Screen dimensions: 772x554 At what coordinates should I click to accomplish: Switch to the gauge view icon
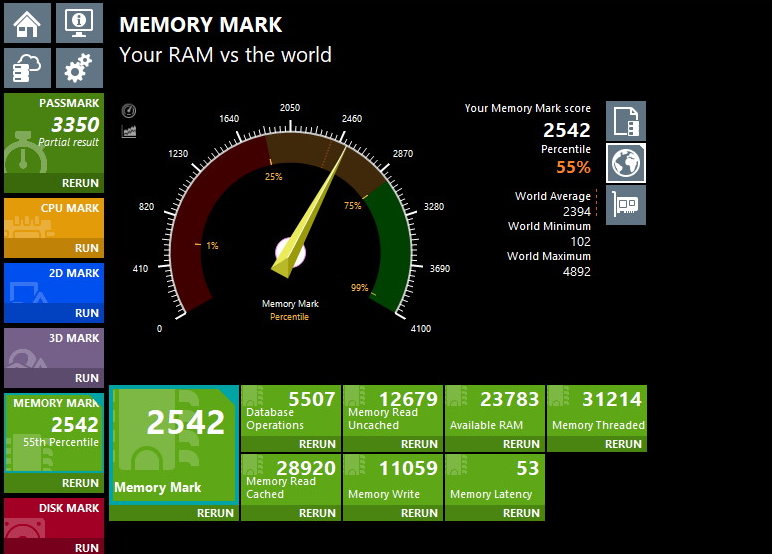129,111
